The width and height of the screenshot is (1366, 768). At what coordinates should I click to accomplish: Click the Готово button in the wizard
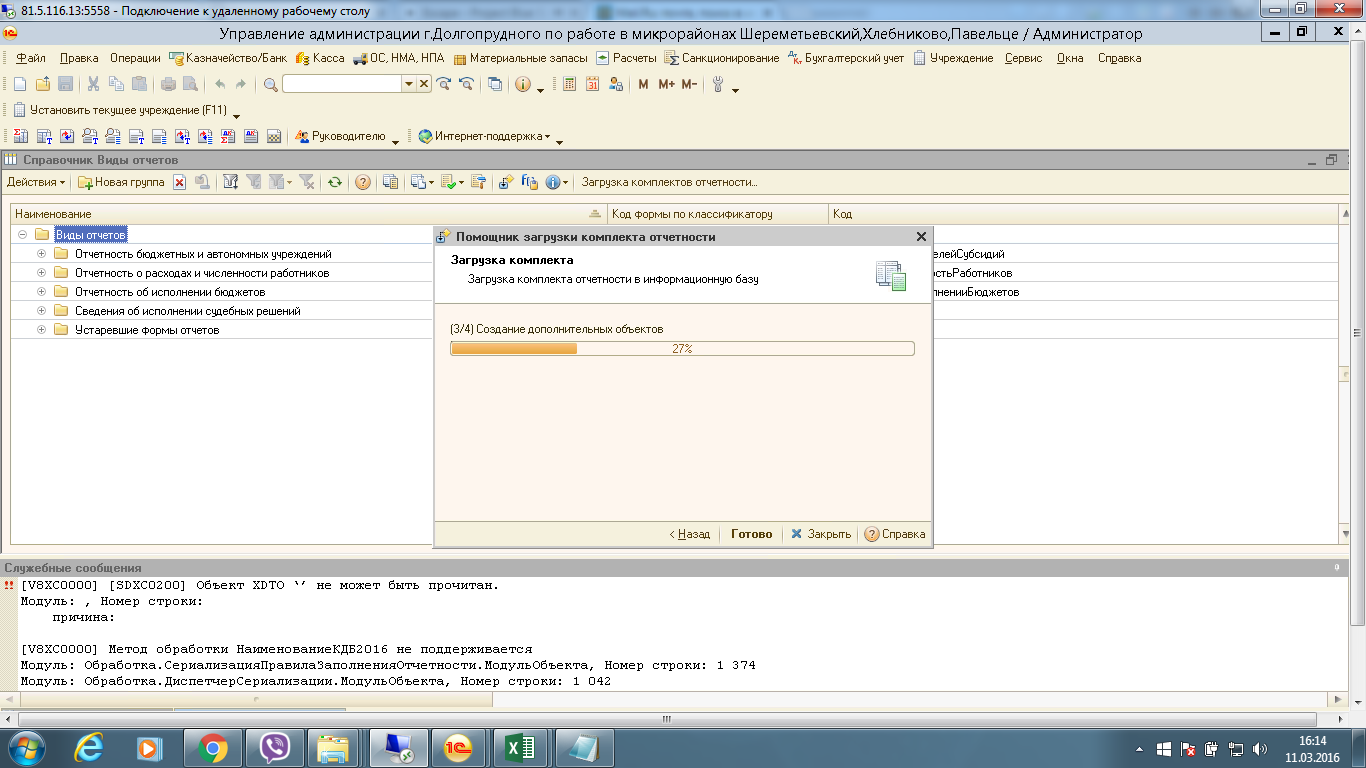point(751,534)
